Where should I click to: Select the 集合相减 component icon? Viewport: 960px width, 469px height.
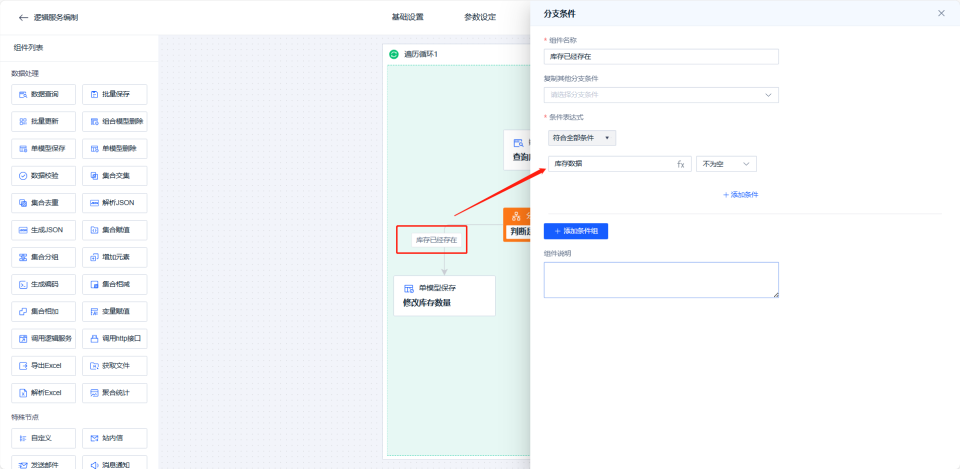[x=94, y=285]
